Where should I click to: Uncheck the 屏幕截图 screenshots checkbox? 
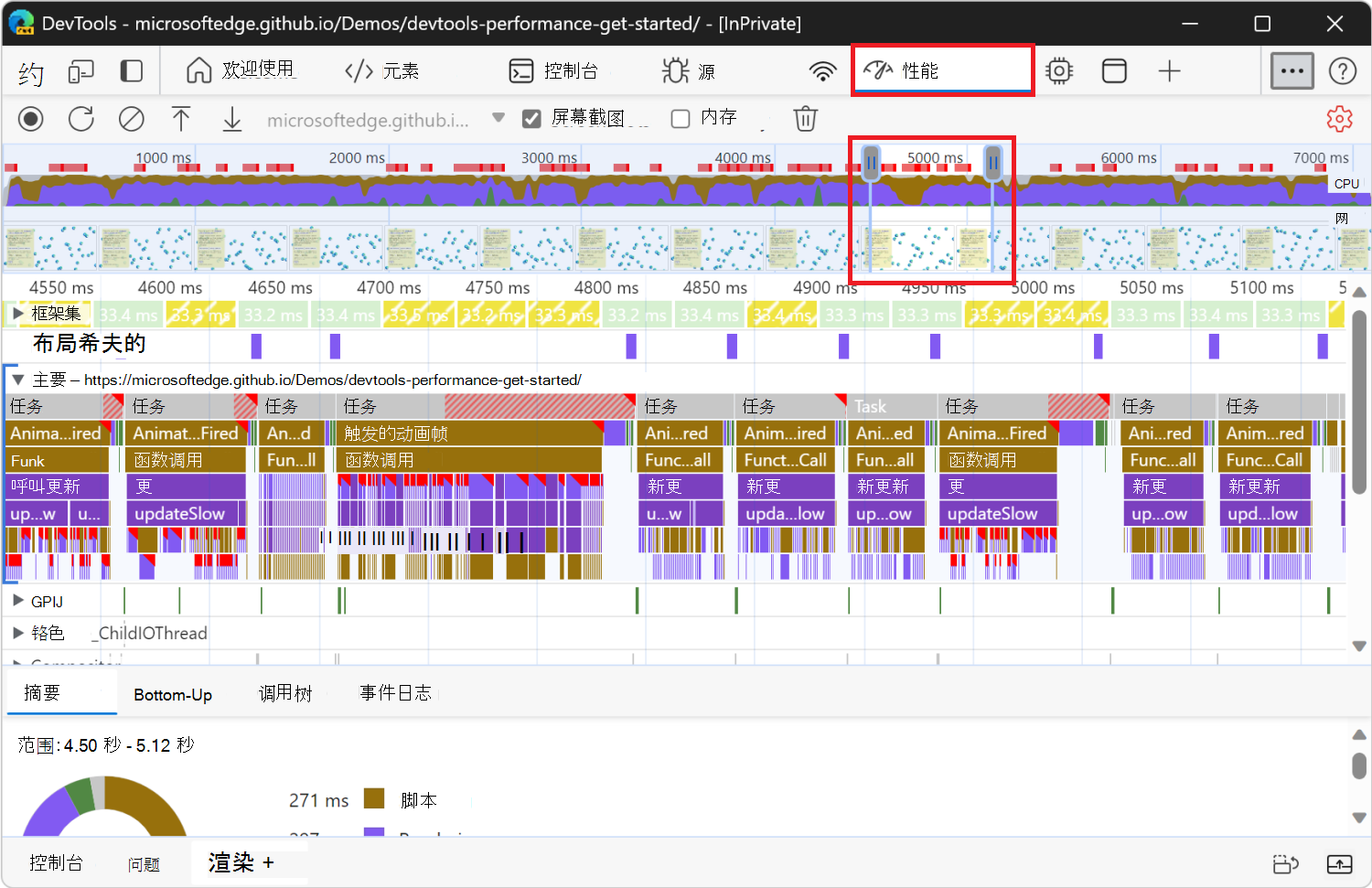[531, 119]
